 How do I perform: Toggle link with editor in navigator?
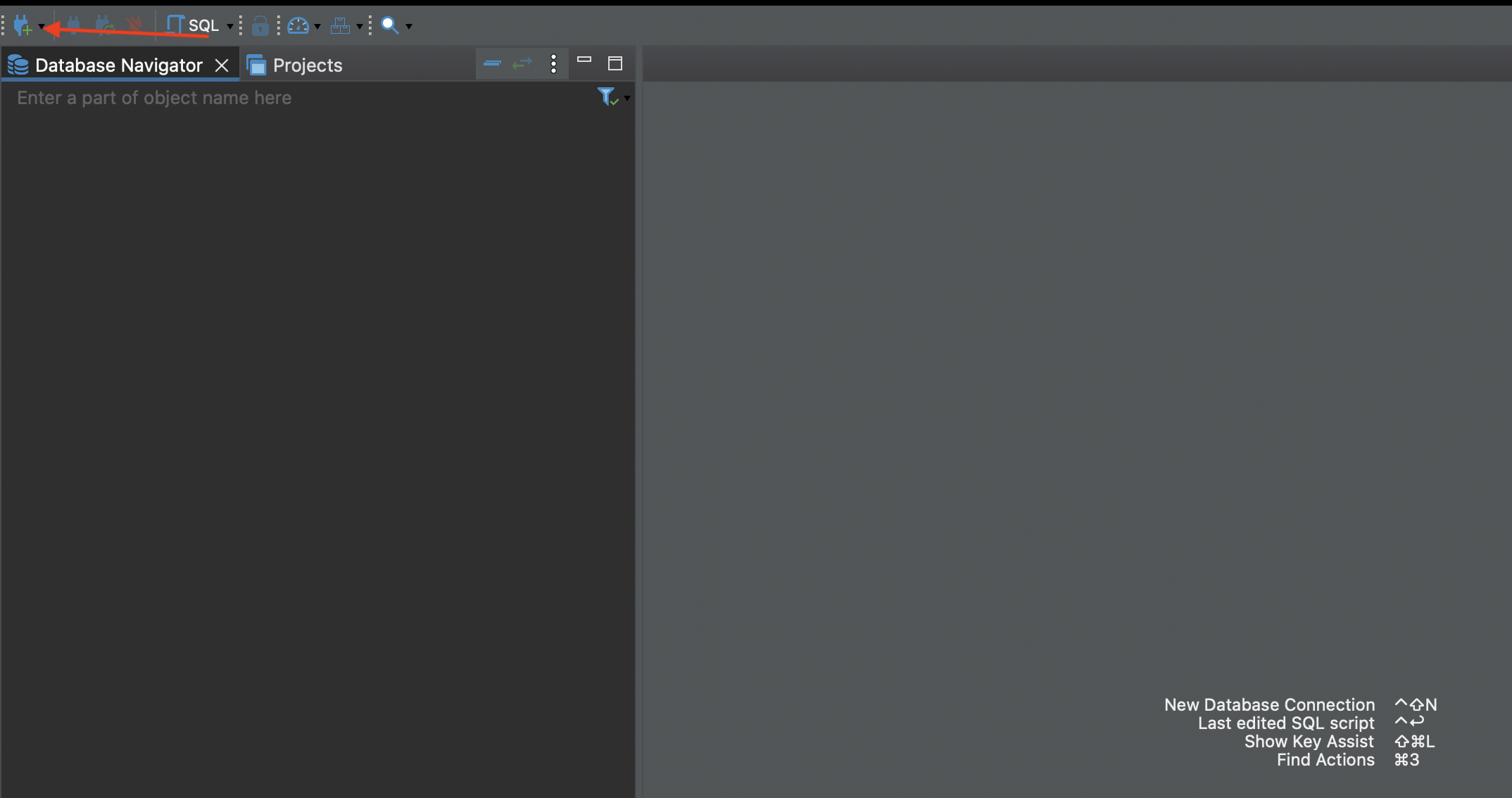coord(521,63)
